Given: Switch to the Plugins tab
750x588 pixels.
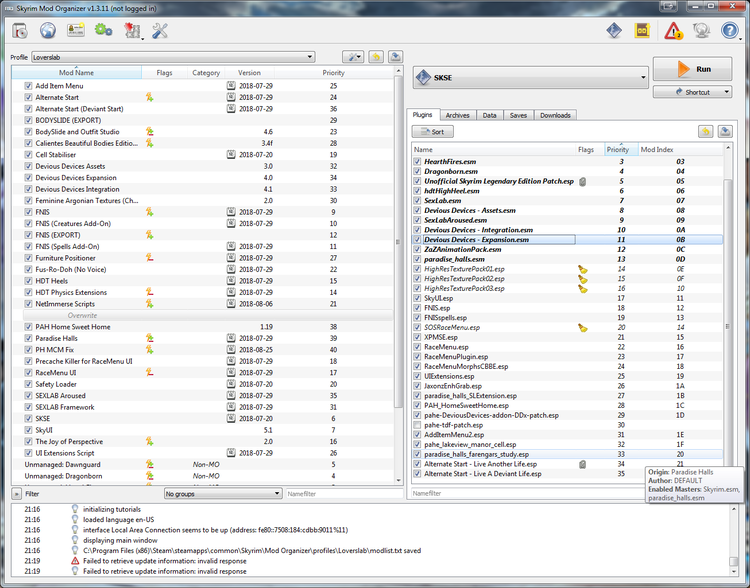Looking at the screenshot, I should [x=422, y=115].
